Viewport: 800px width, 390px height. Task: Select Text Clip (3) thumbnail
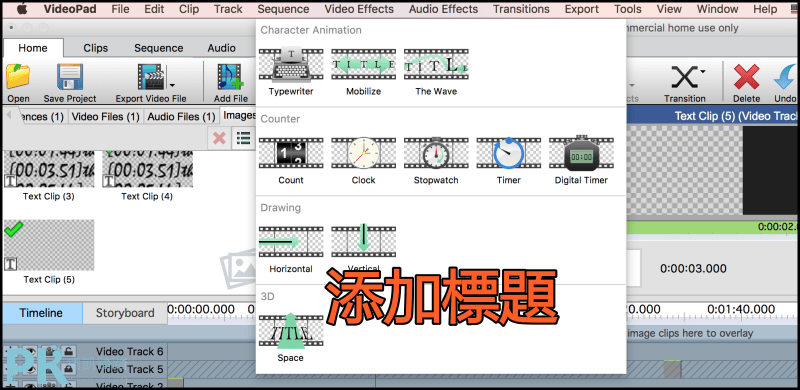point(49,169)
